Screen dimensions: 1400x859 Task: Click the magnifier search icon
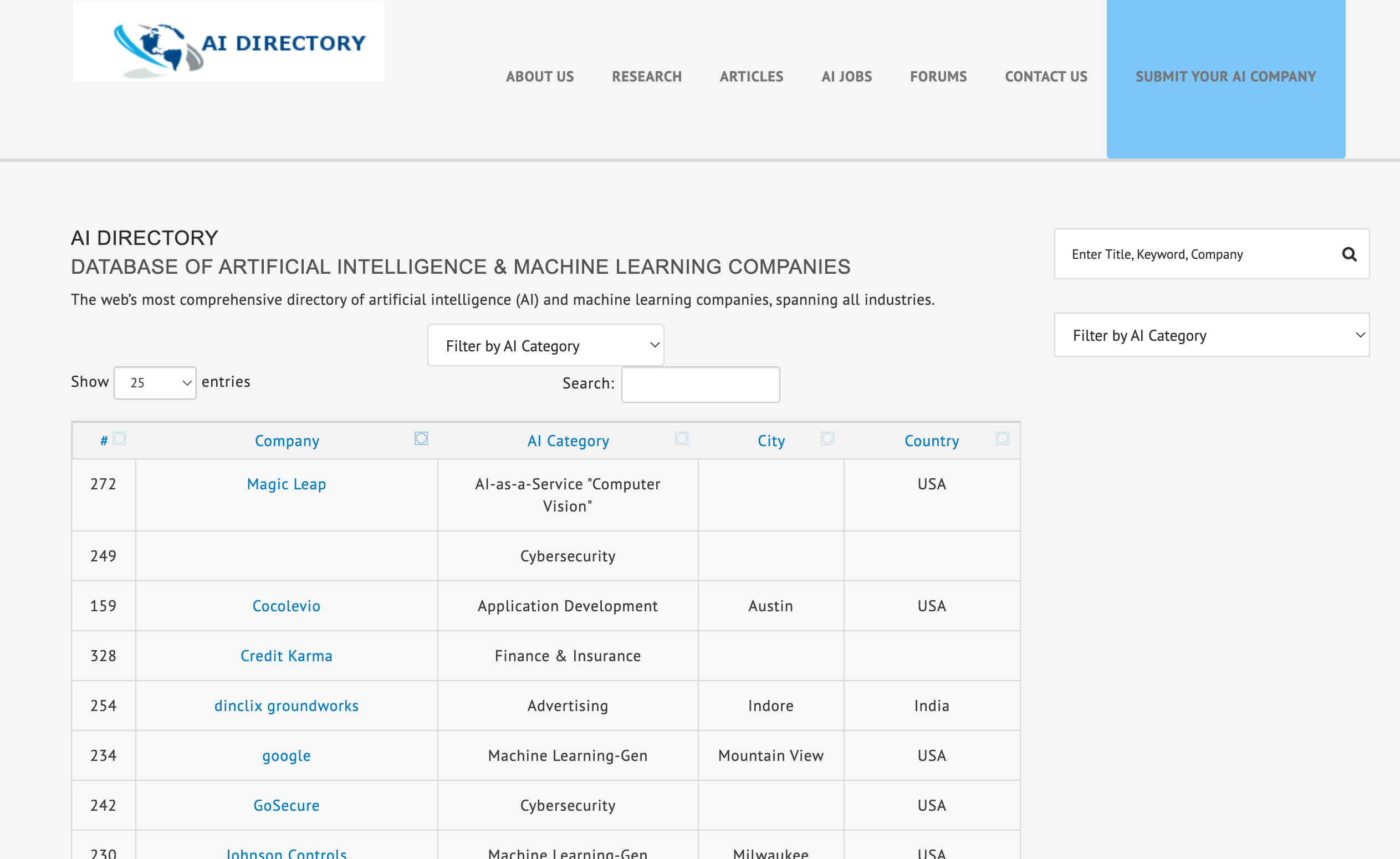(1349, 254)
